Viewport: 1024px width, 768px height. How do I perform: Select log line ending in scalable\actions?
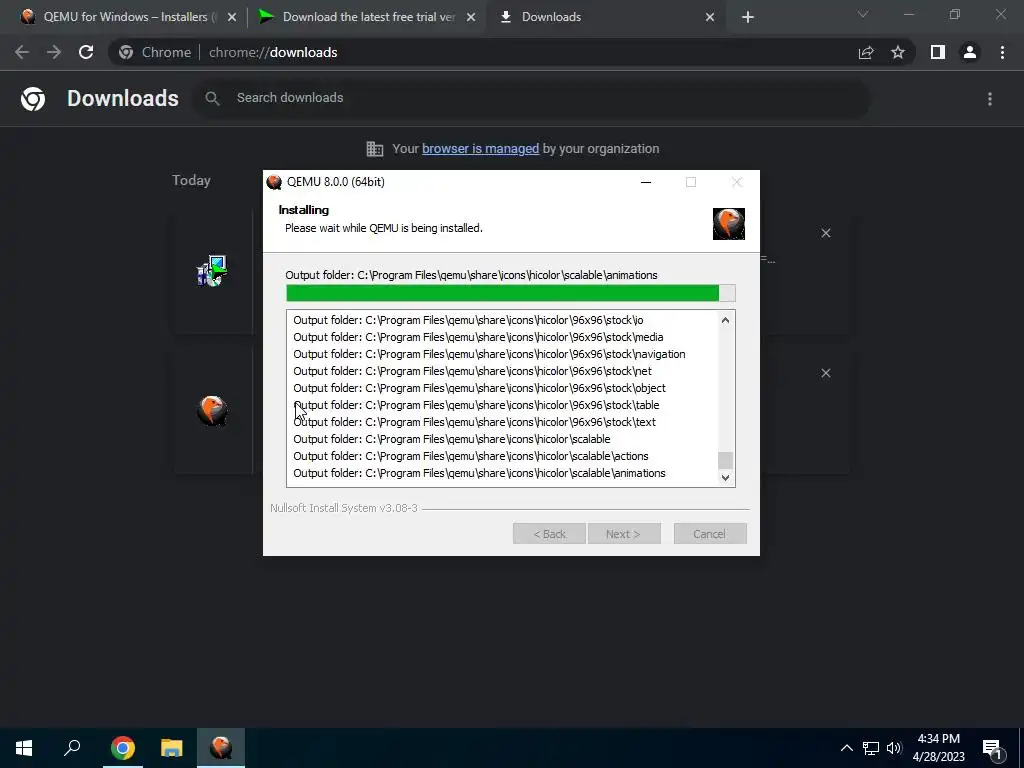471,456
